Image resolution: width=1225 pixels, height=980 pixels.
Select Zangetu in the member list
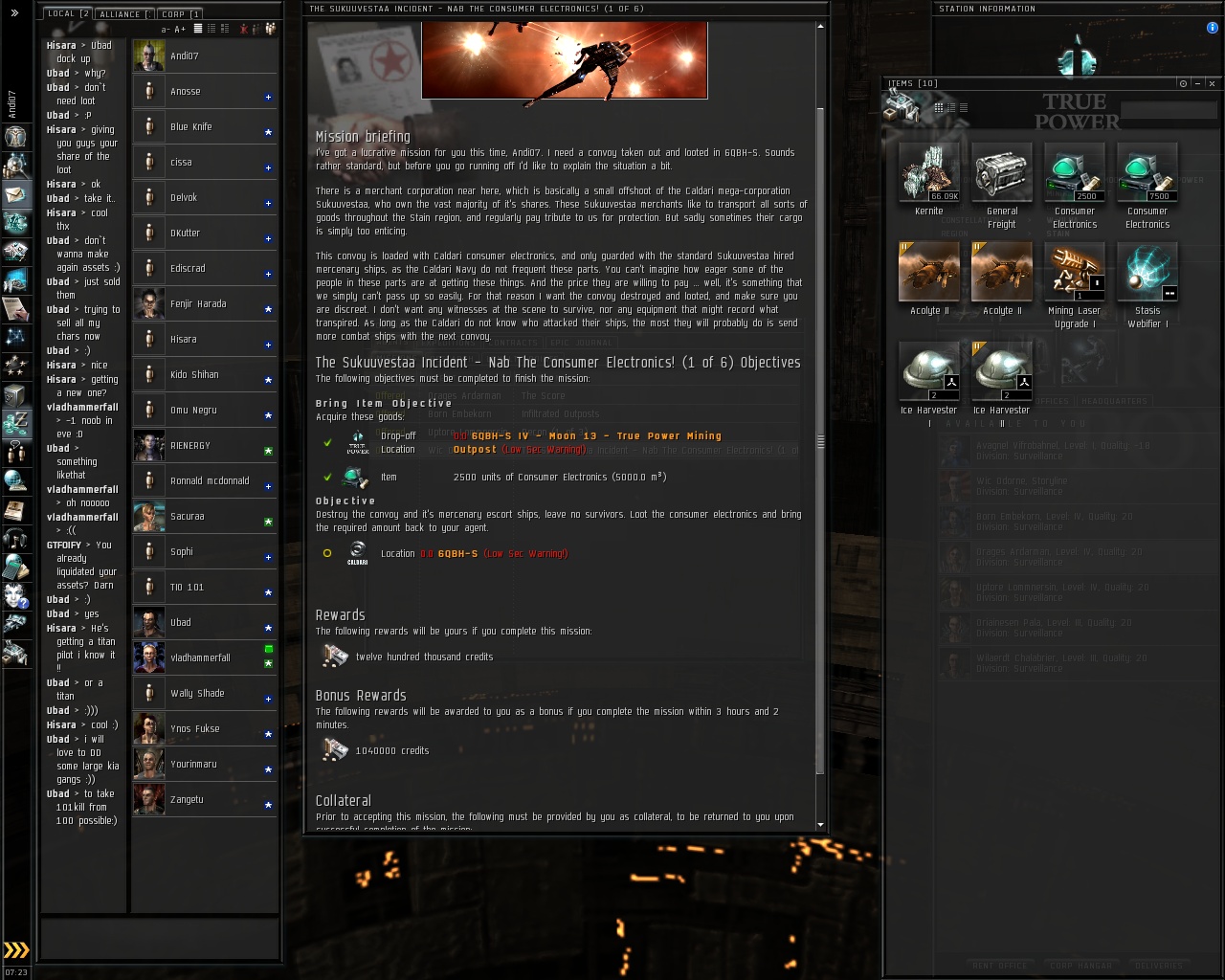click(205, 799)
